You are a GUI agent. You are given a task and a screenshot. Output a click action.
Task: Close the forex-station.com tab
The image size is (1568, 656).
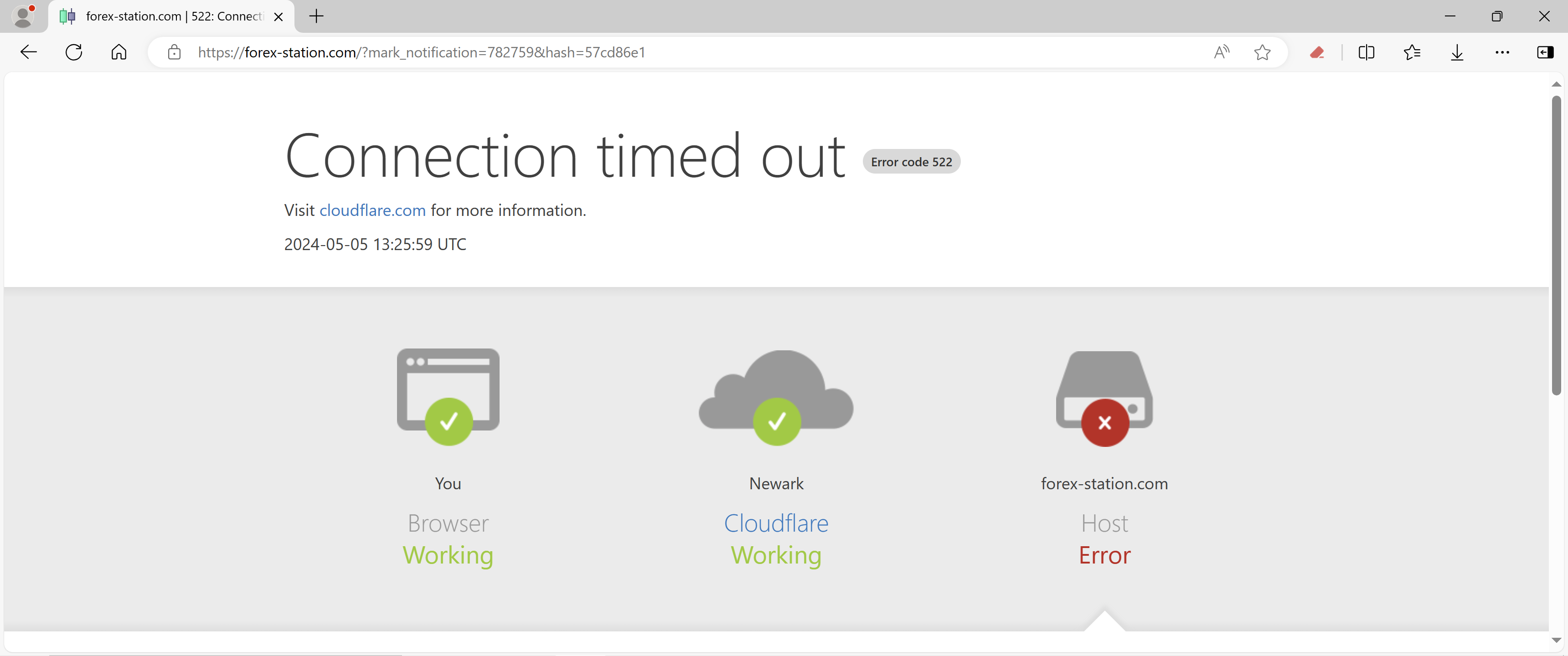(278, 17)
